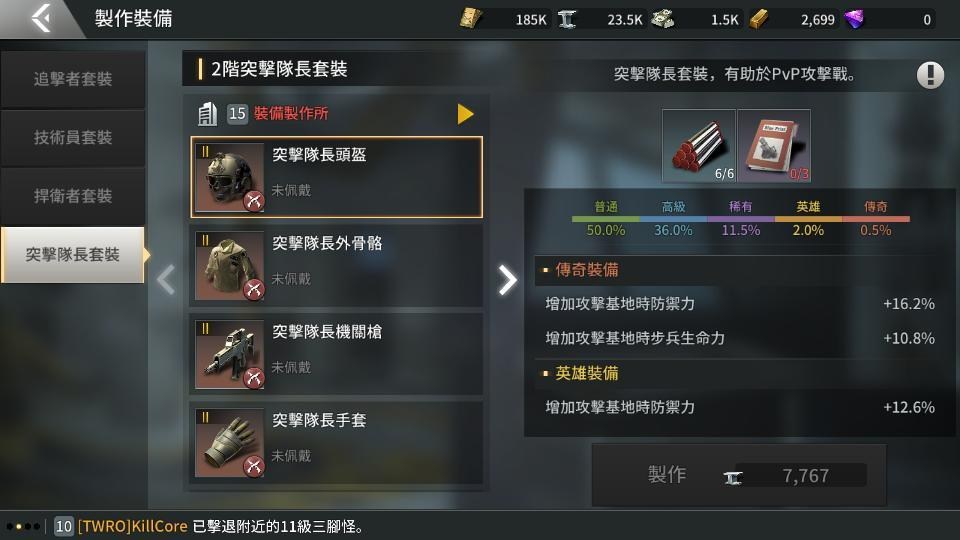Tap the gold bar resource icon
This screenshot has width=960, height=540.
pyautogui.click(x=759, y=19)
